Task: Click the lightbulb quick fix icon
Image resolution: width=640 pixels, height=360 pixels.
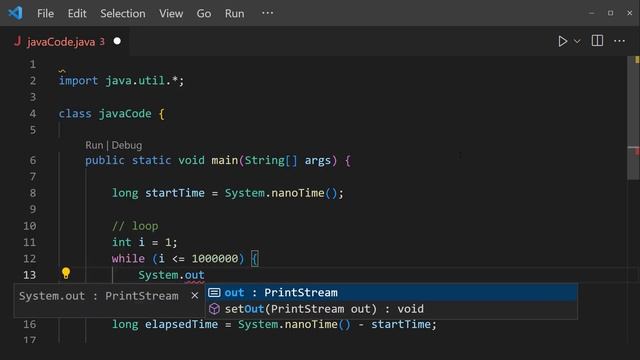Action: [66, 273]
